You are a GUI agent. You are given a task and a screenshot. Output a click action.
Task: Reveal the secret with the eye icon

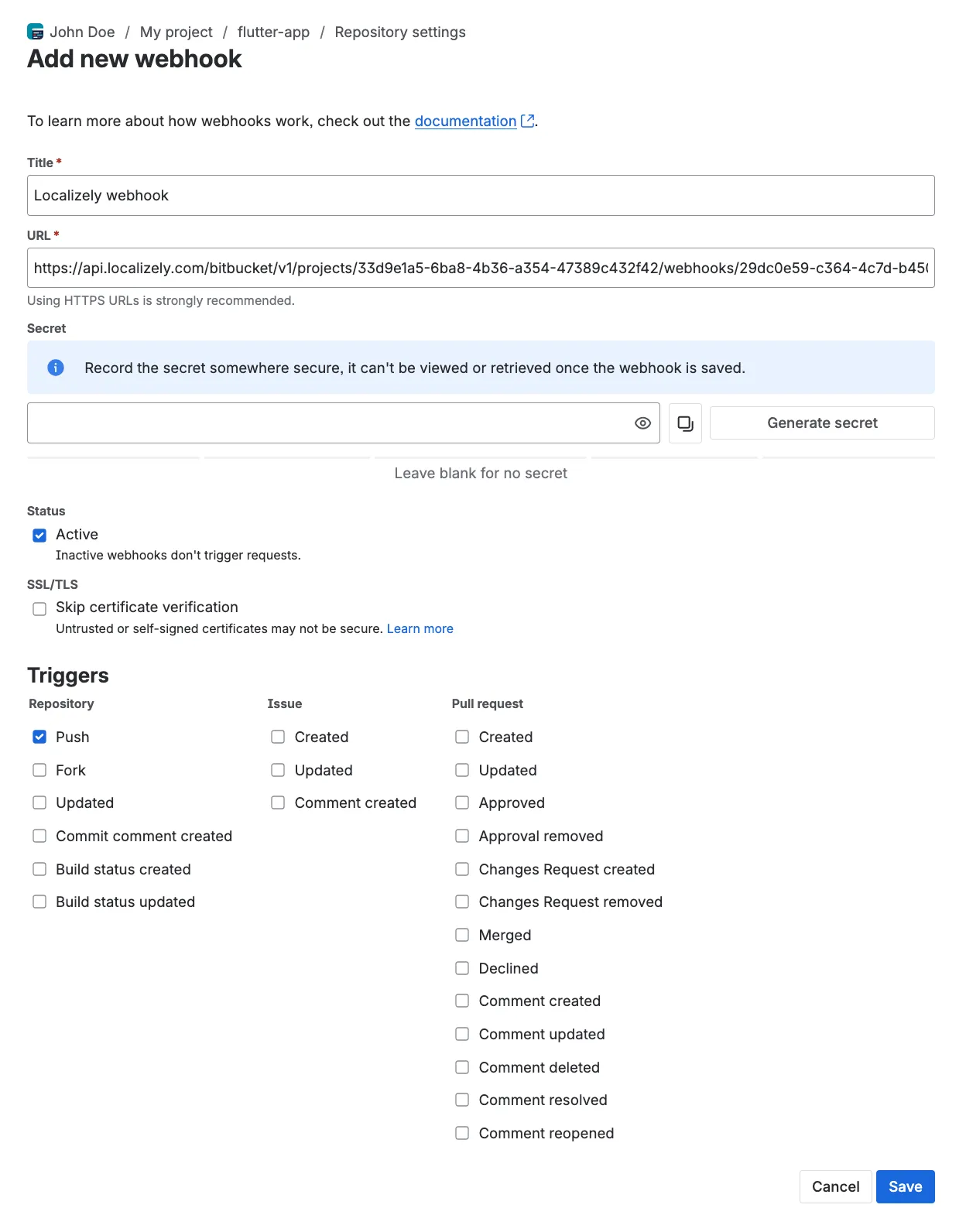[x=643, y=423]
